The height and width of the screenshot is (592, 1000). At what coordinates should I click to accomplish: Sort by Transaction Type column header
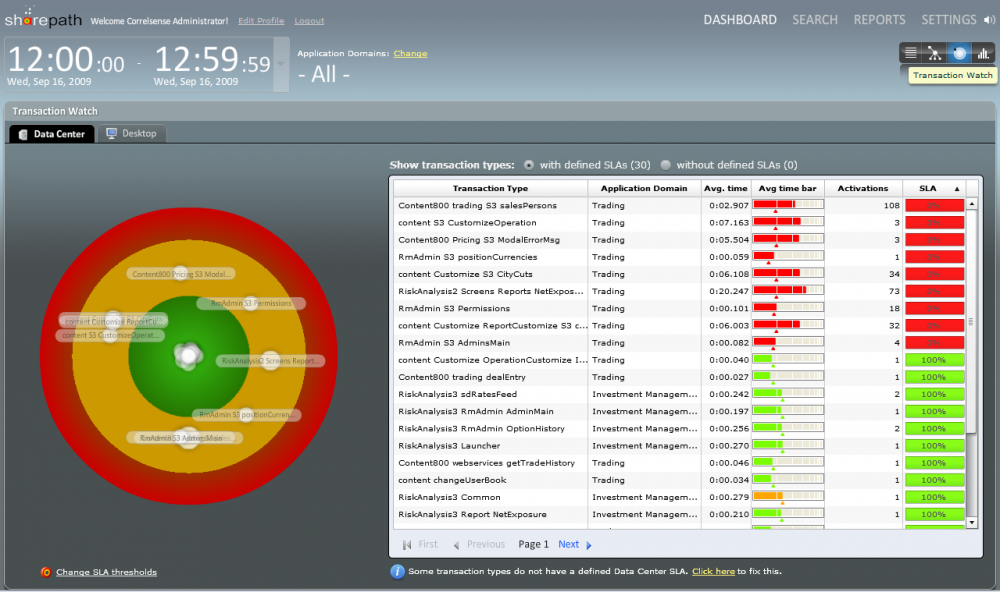[x=490, y=188]
